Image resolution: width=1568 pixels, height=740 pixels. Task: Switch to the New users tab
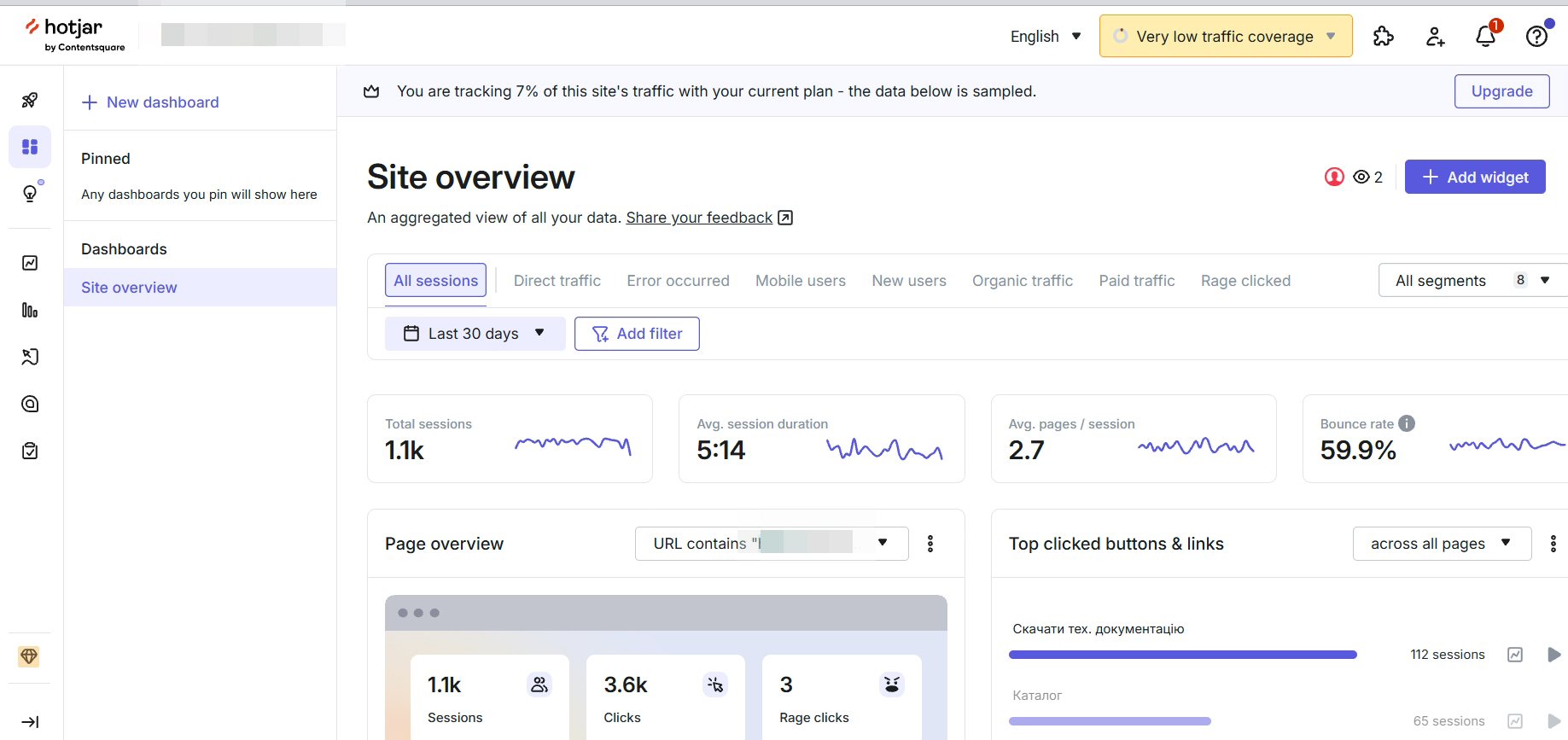click(x=909, y=281)
